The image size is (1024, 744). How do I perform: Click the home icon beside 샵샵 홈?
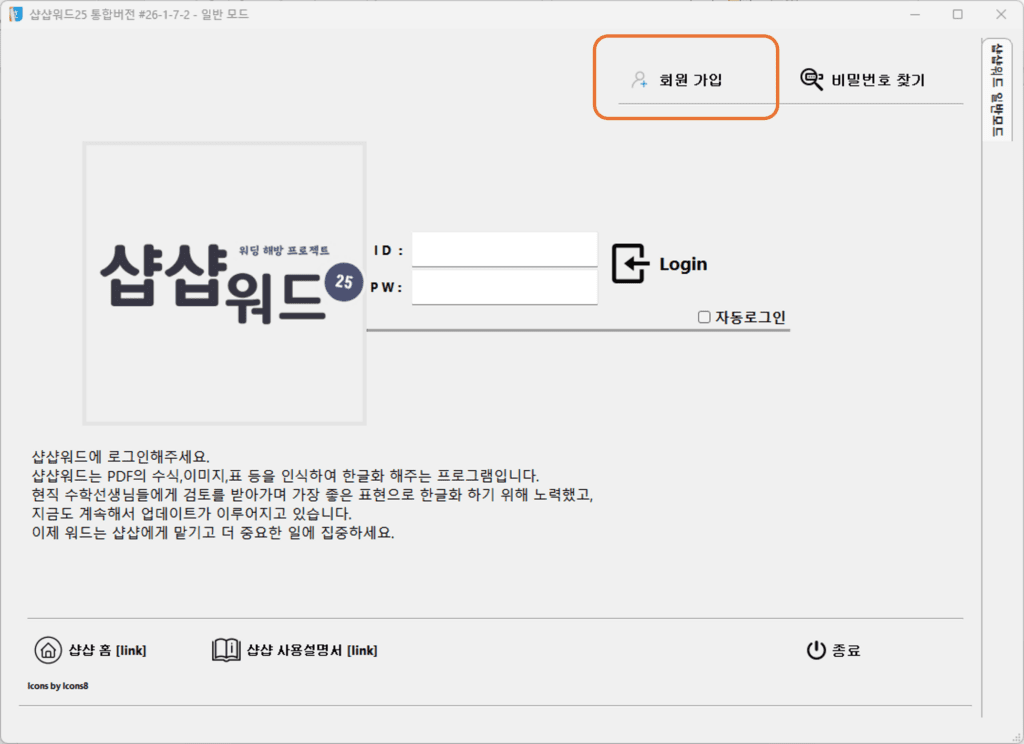48,650
